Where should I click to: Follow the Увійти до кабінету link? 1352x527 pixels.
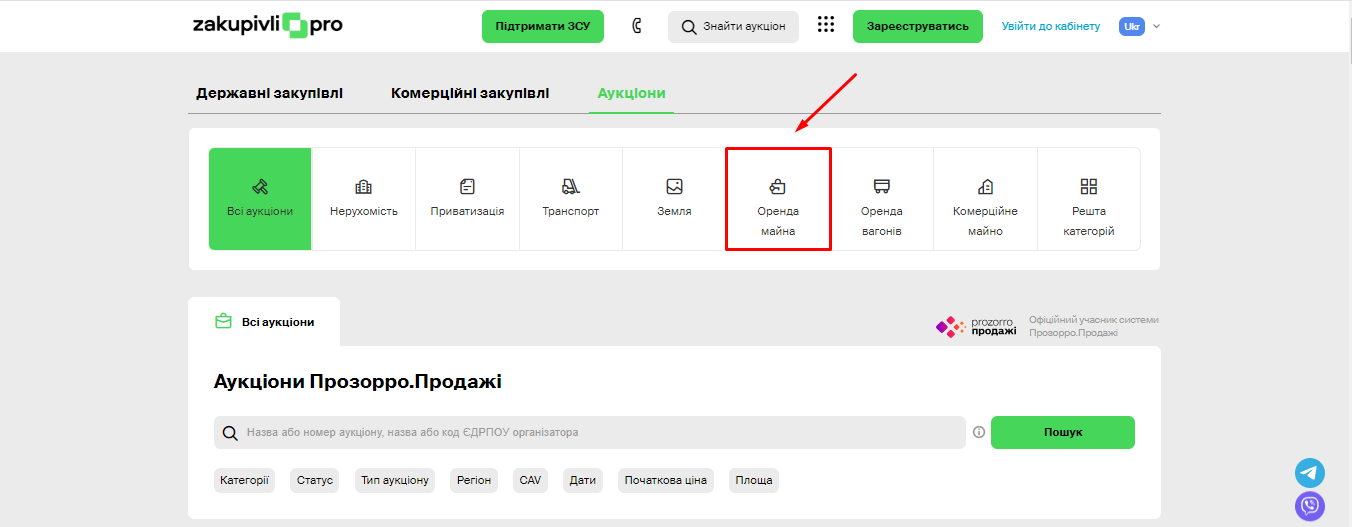pos(1051,26)
